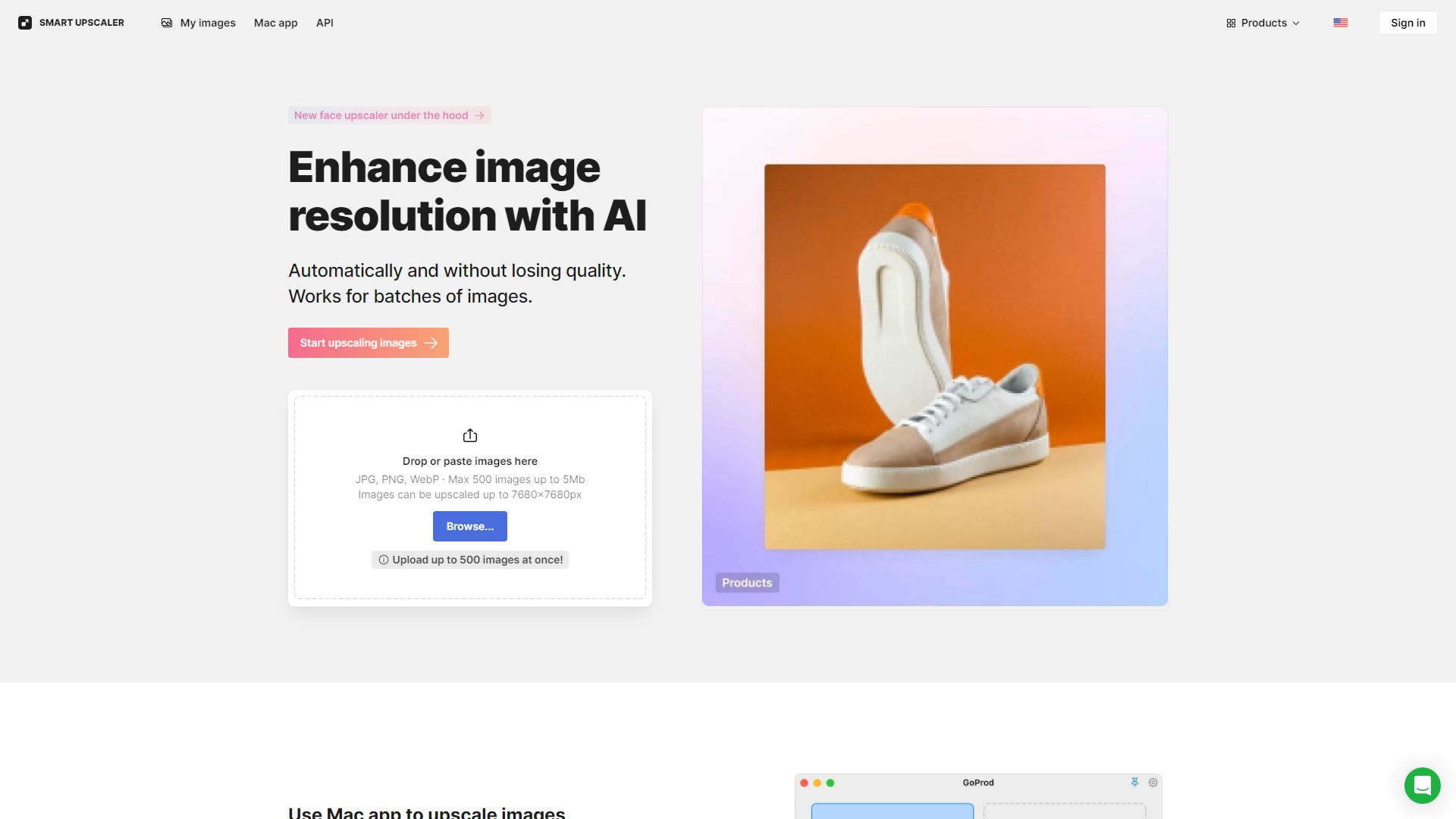Click the US flag language icon
This screenshot has width=1456, height=819.
1340,22
